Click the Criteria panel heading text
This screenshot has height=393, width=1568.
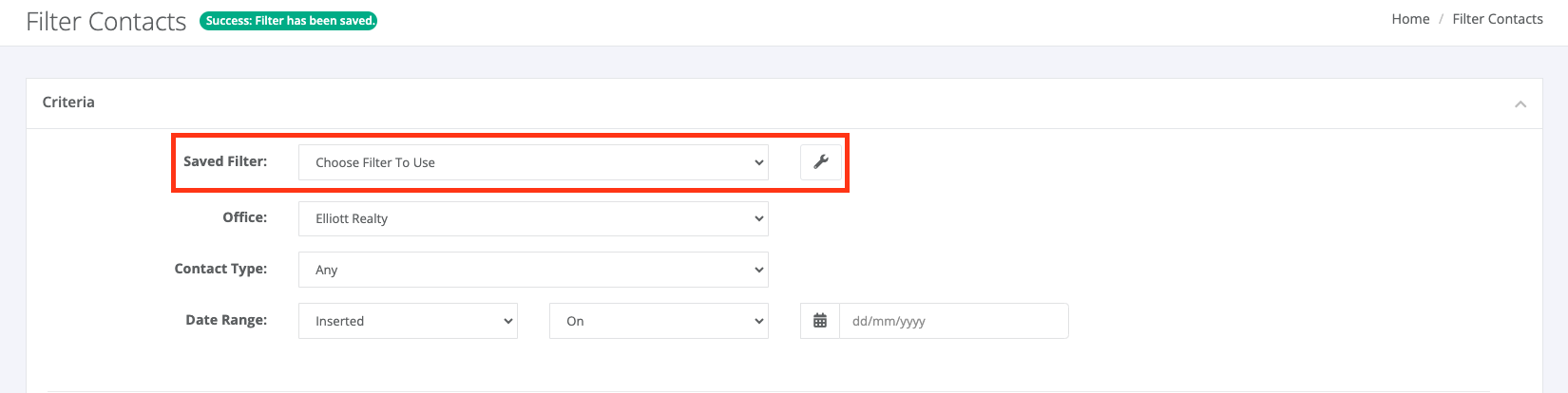68,102
